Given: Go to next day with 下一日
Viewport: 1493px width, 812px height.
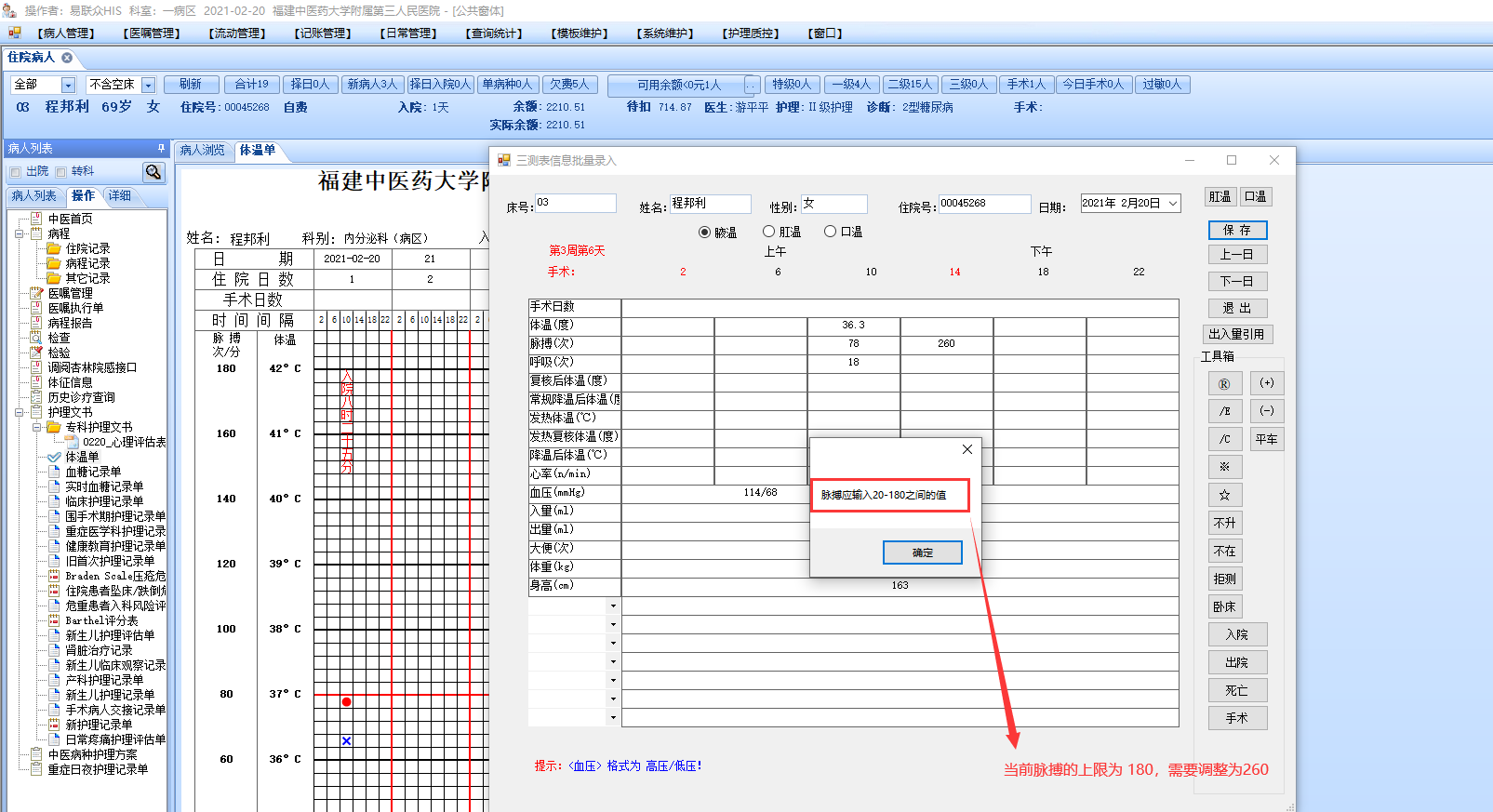Looking at the screenshot, I should (x=1237, y=281).
